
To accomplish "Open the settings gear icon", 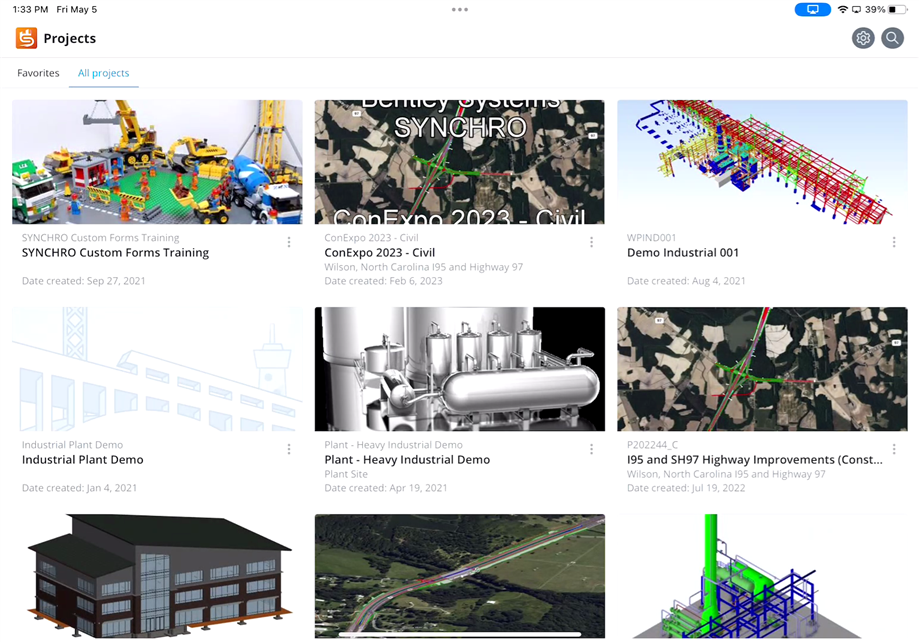I will click(863, 38).
